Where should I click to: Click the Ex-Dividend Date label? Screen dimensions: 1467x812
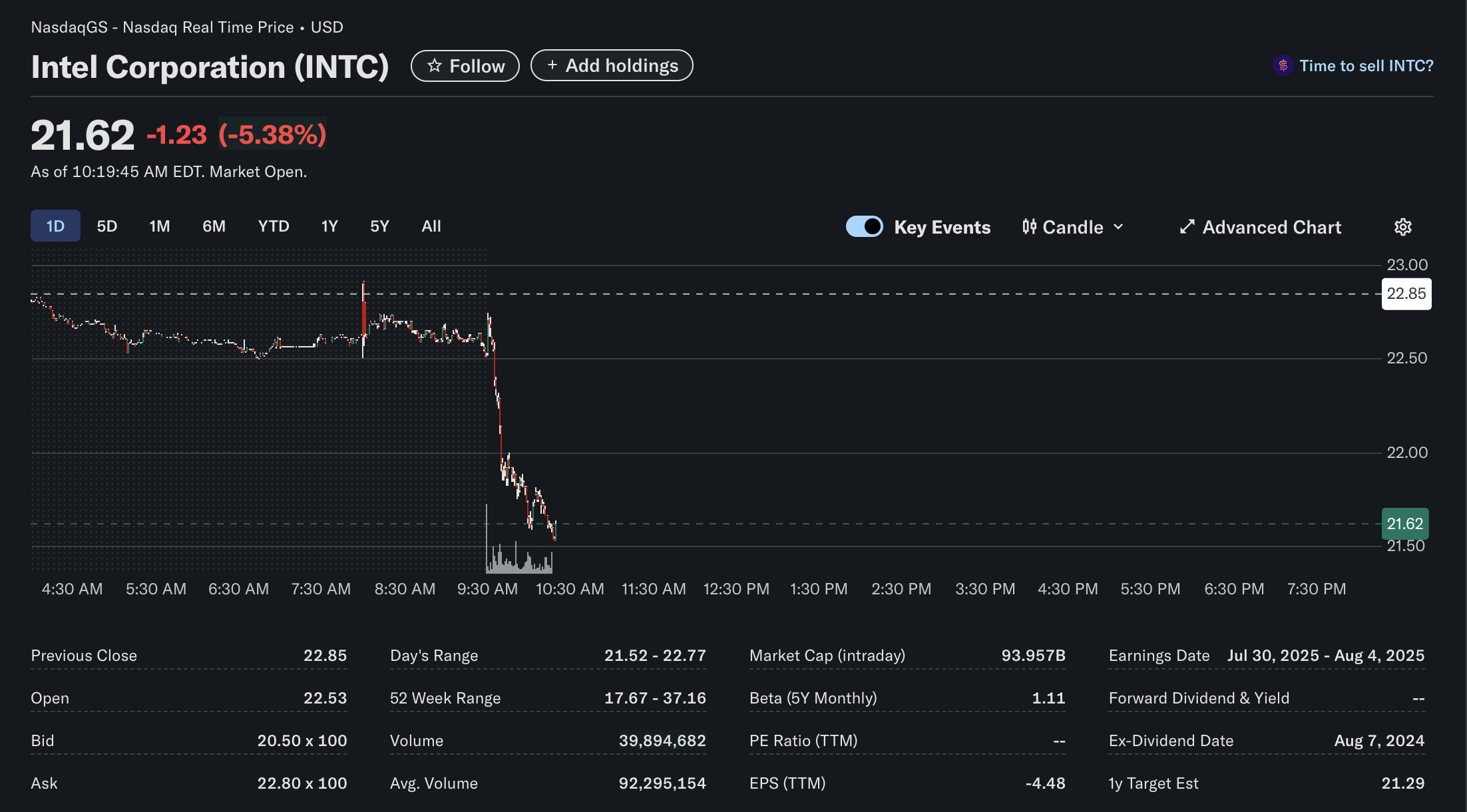(1171, 741)
